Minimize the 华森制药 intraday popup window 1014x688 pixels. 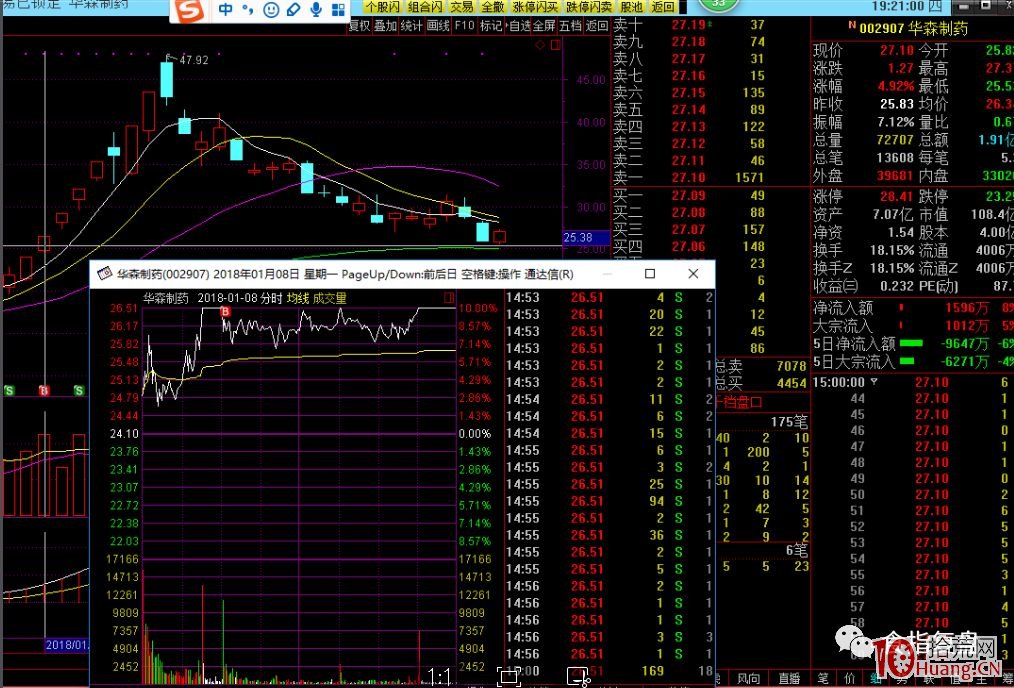pyautogui.click(x=607, y=274)
